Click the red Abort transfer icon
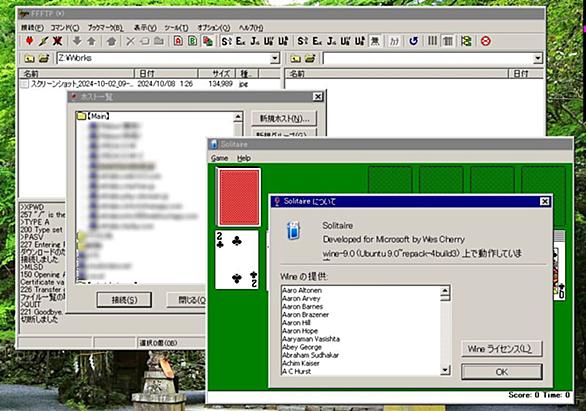Image resolution: width=586 pixels, height=411 pixels. coord(485,41)
